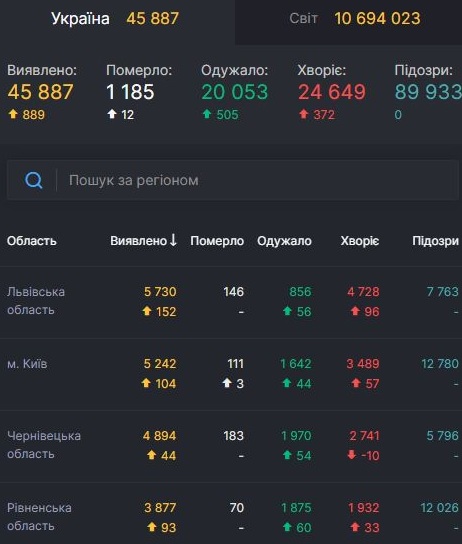Open the Львівська область row
Viewport: 462px width, 544px height.
pyautogui.click(x=231, y=302)
